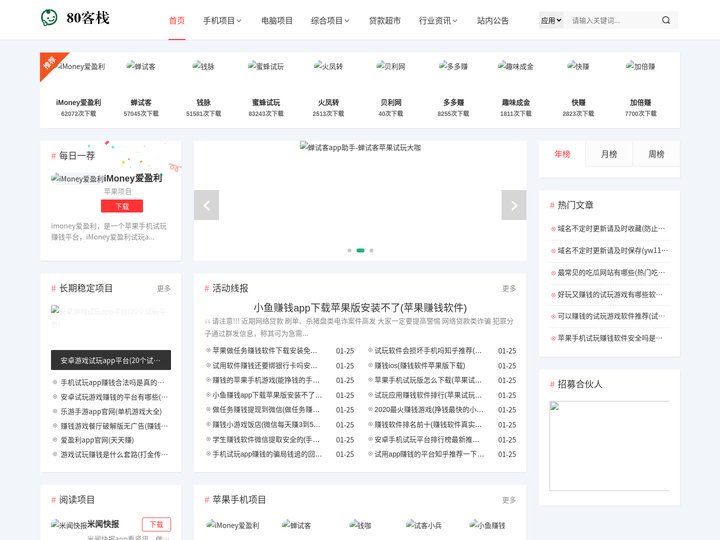Open 试客小兵 icon in 苹果手机项目
Screen dimensions: 720x540
click(423, 525)
